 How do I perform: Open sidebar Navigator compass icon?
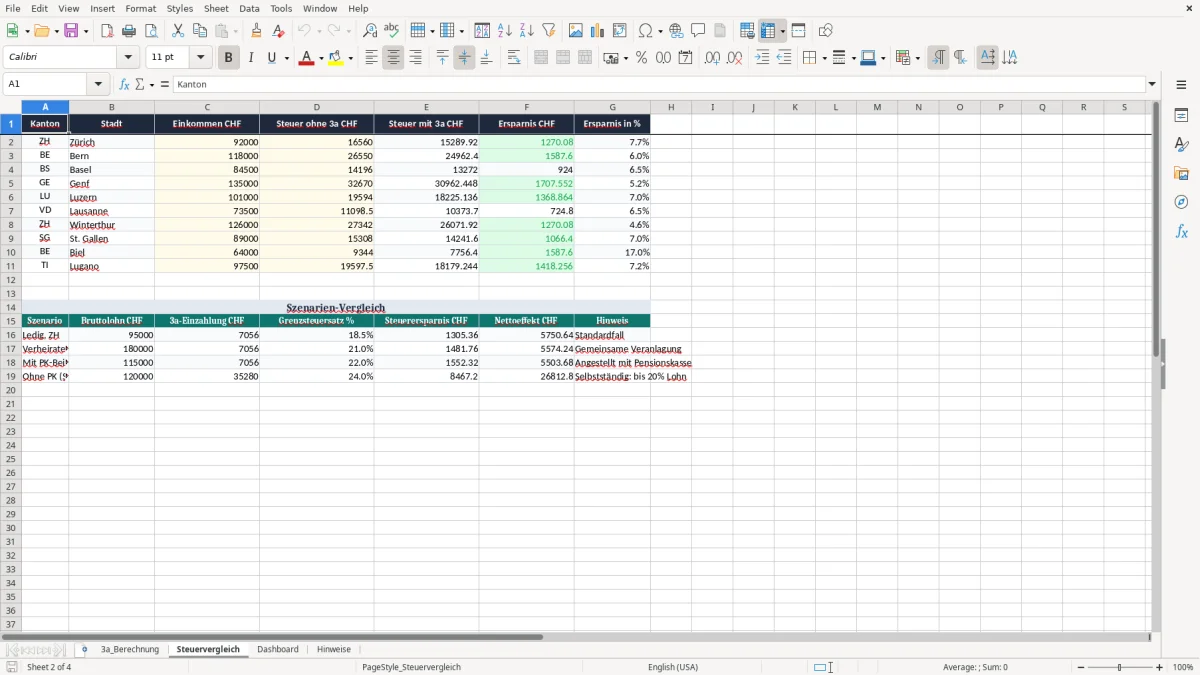click(1181, 202)
